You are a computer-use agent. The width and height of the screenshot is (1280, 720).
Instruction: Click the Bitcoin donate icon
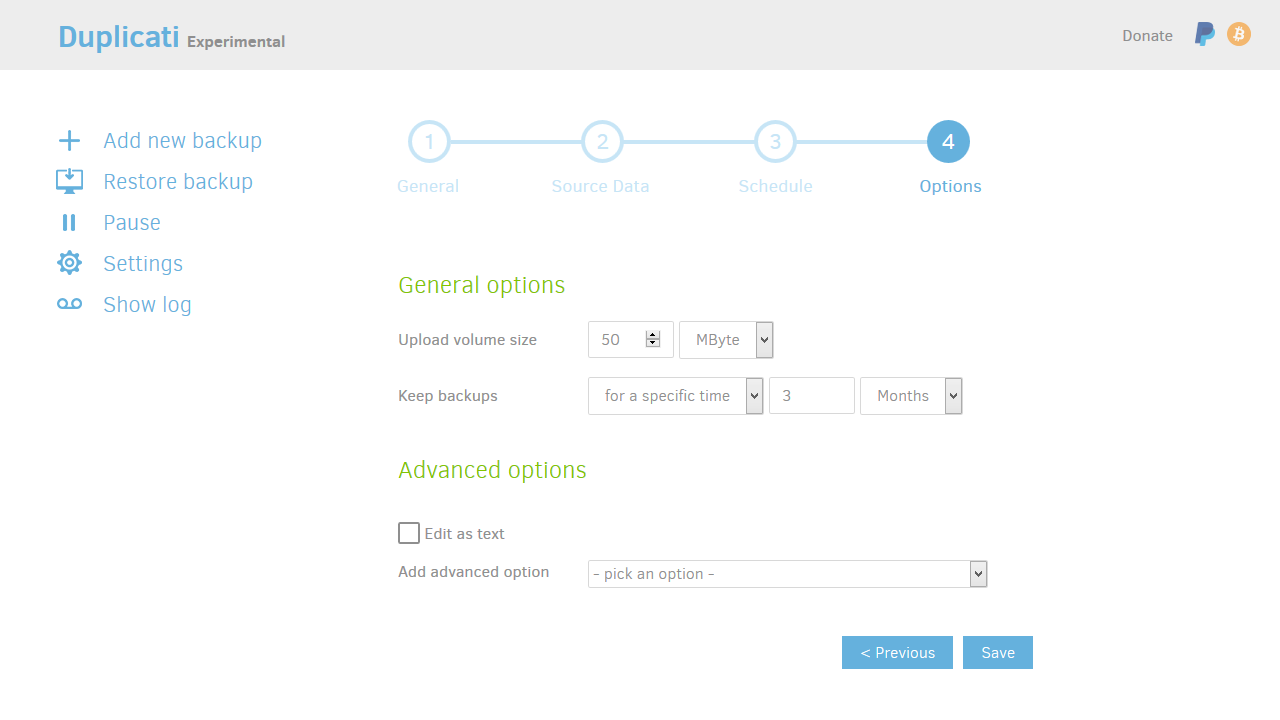tap(1239, 35)
